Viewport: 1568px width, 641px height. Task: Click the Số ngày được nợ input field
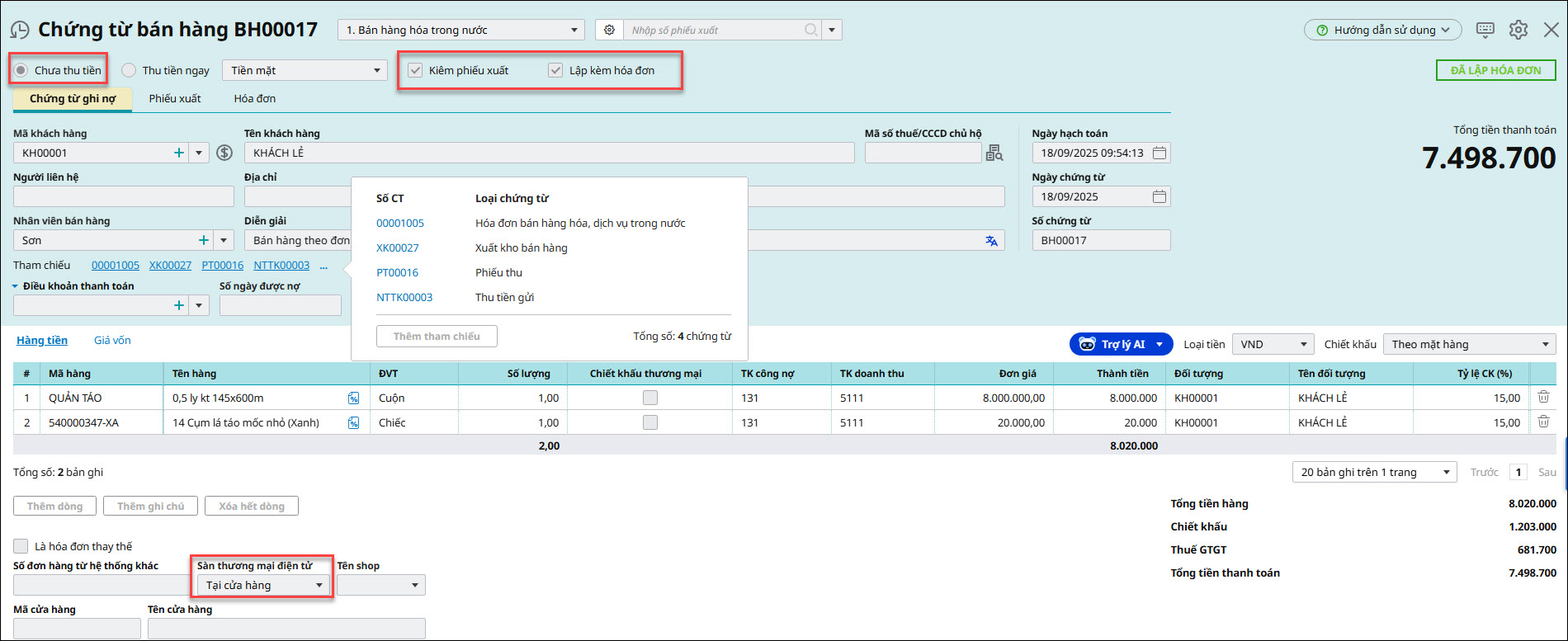click(x=280, y=305)
